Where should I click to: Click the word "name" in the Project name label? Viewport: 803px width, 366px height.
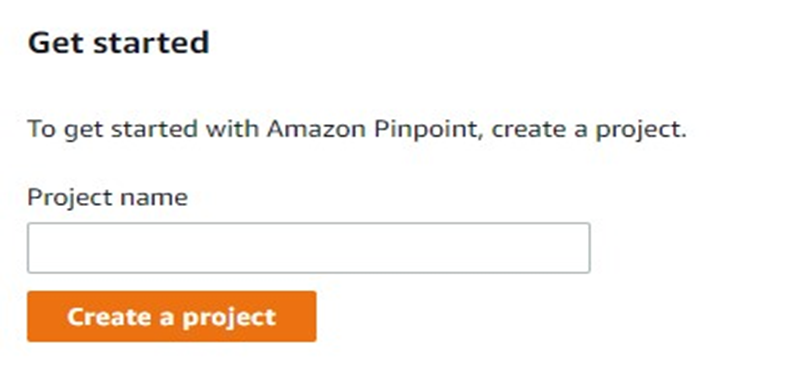(x=153, y=198)
